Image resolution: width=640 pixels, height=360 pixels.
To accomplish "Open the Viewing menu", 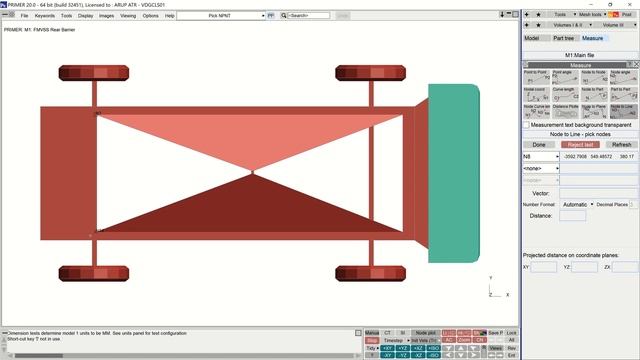I will (x=128, y=16).
